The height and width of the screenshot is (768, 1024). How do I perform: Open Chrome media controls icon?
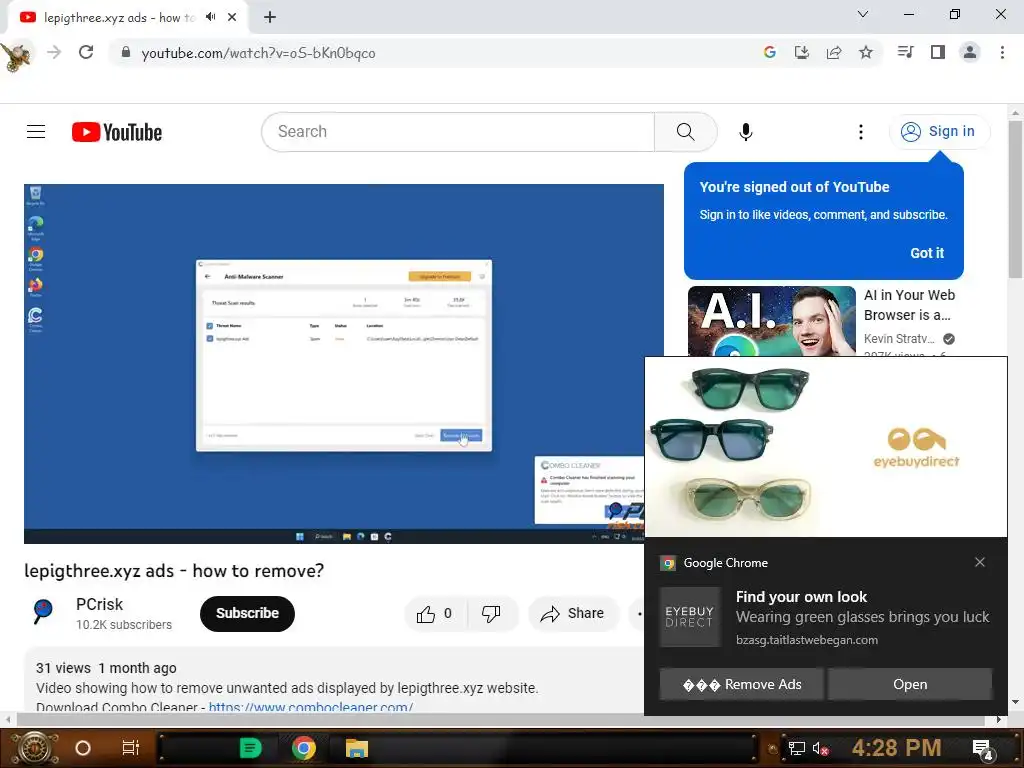click(x=905, y=52)
